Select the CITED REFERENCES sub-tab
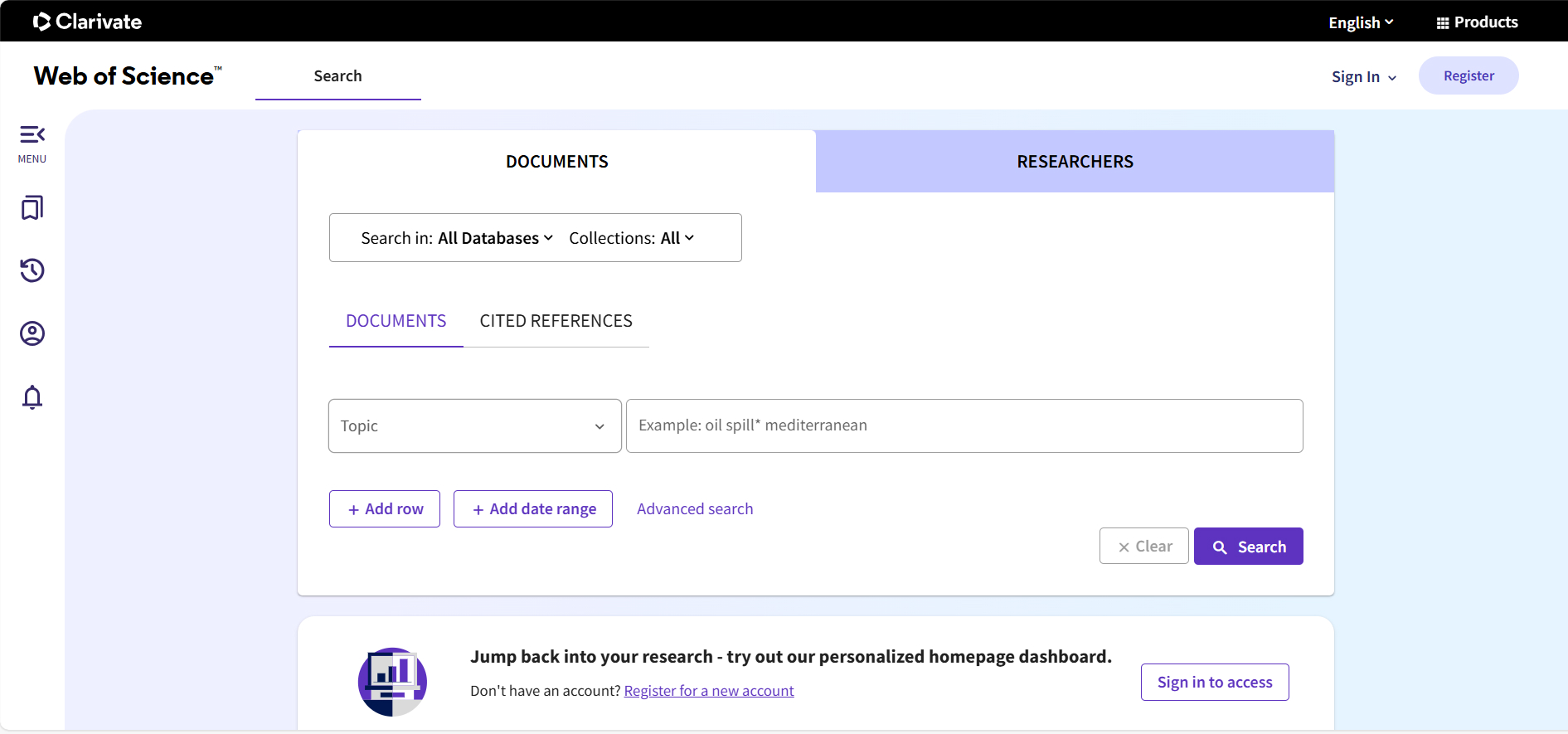Screen dimensions: 1568x734 [556, 321]
